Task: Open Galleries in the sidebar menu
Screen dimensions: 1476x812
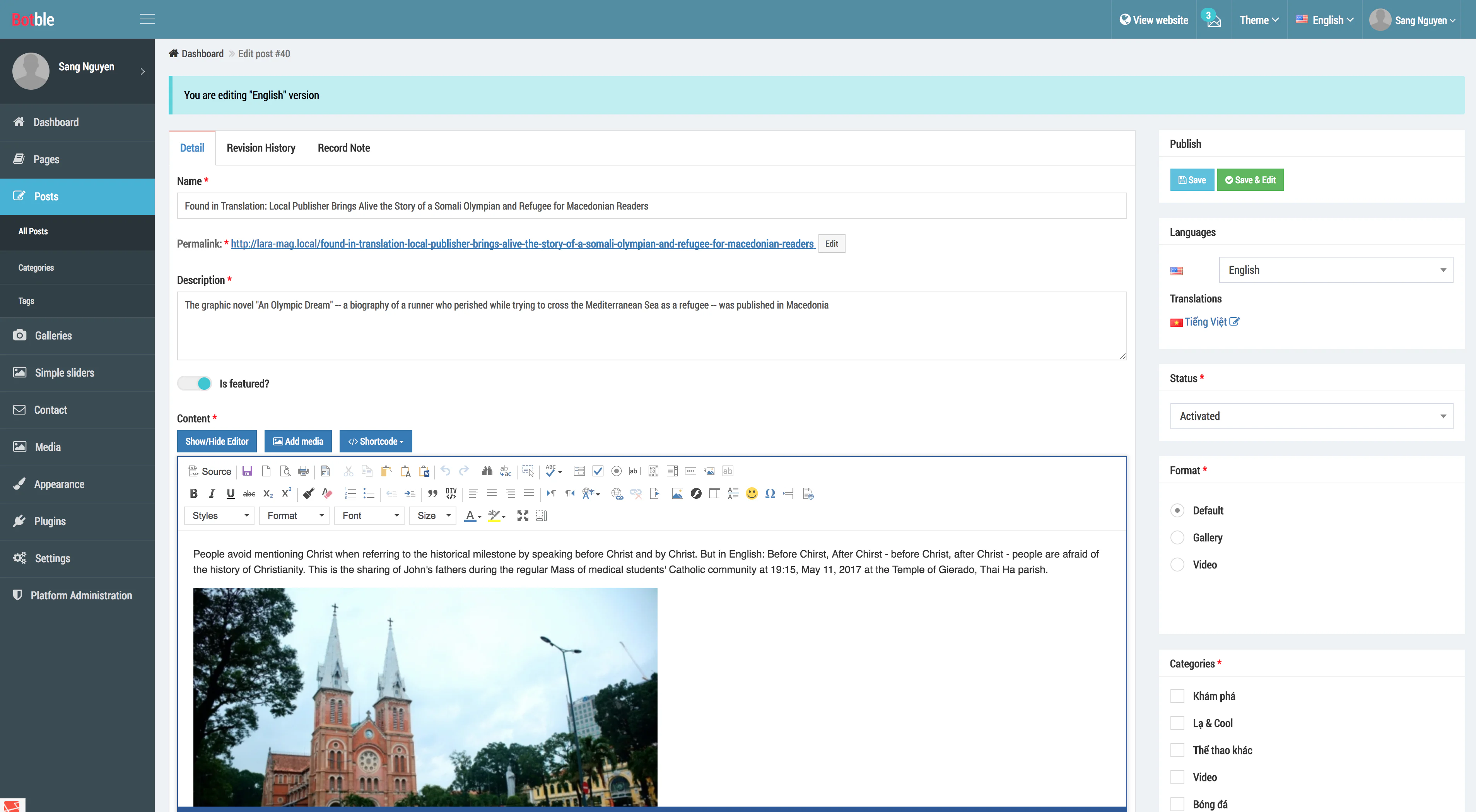Action: coord(53,336)
